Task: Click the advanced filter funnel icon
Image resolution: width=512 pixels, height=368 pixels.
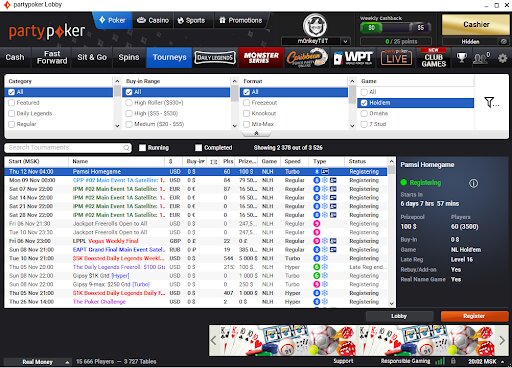Action: (x=491, y=102)
